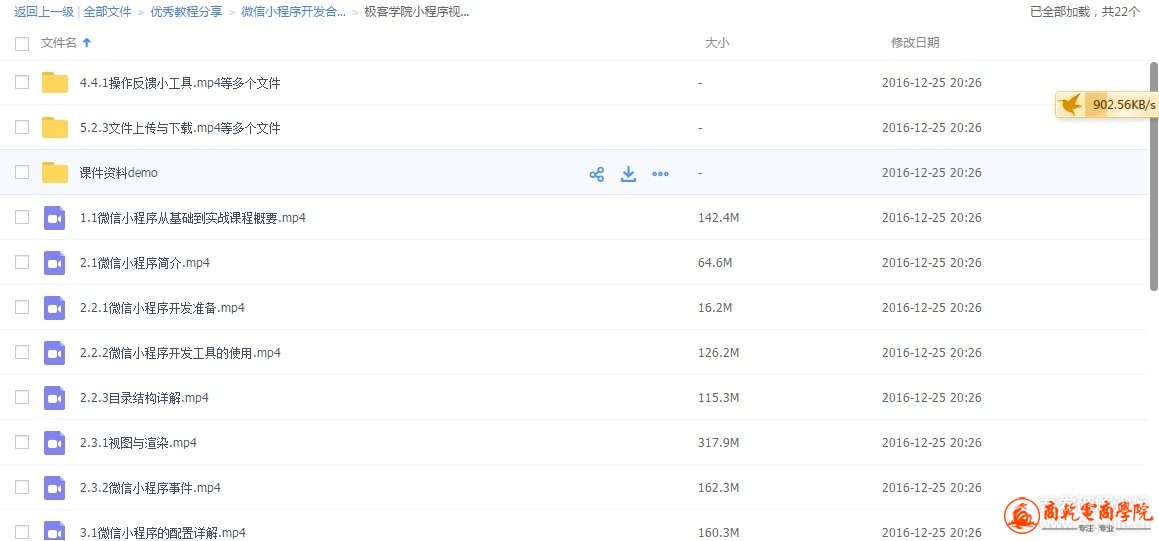Check the box for 5.2.3文件上传与下载 folder
1159x541 pixels.
(22, 127)
